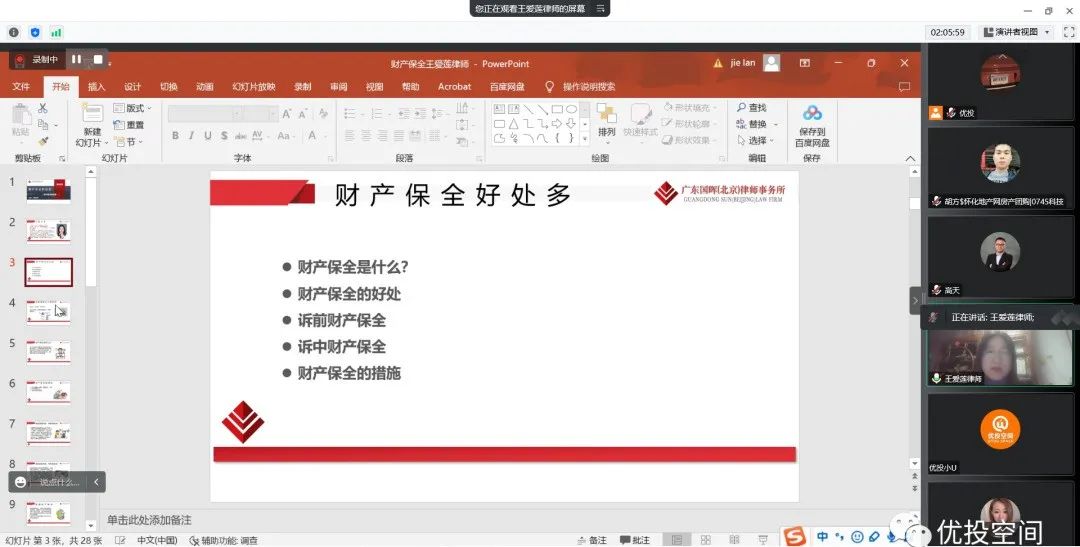Click the network signal bars icon
Image resolution: width=1080 pixels, height=547 pixels.
click(x=56, y=32)
